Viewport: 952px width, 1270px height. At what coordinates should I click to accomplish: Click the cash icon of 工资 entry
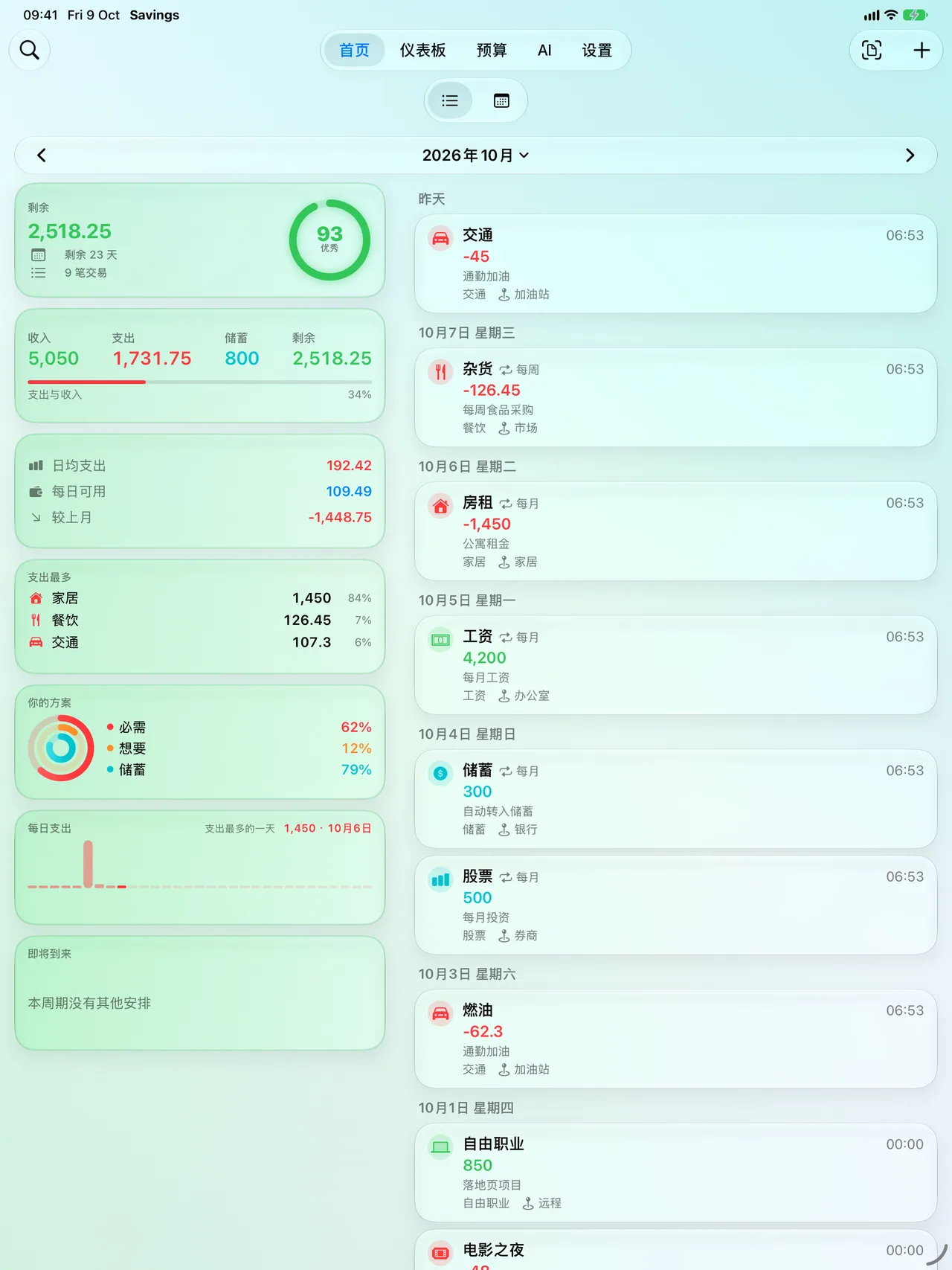point(440,640)
